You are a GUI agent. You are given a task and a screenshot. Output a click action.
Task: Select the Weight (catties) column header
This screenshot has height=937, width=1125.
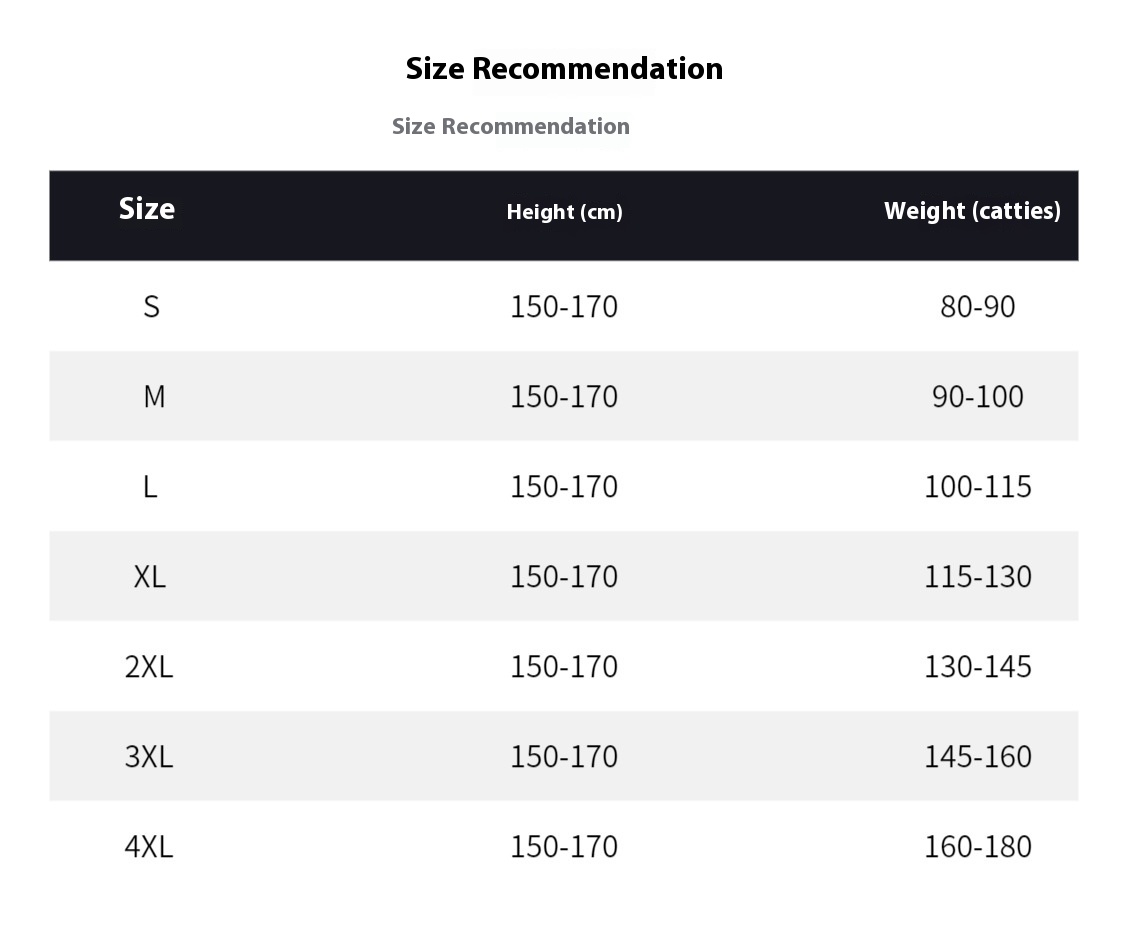(972, 211)
